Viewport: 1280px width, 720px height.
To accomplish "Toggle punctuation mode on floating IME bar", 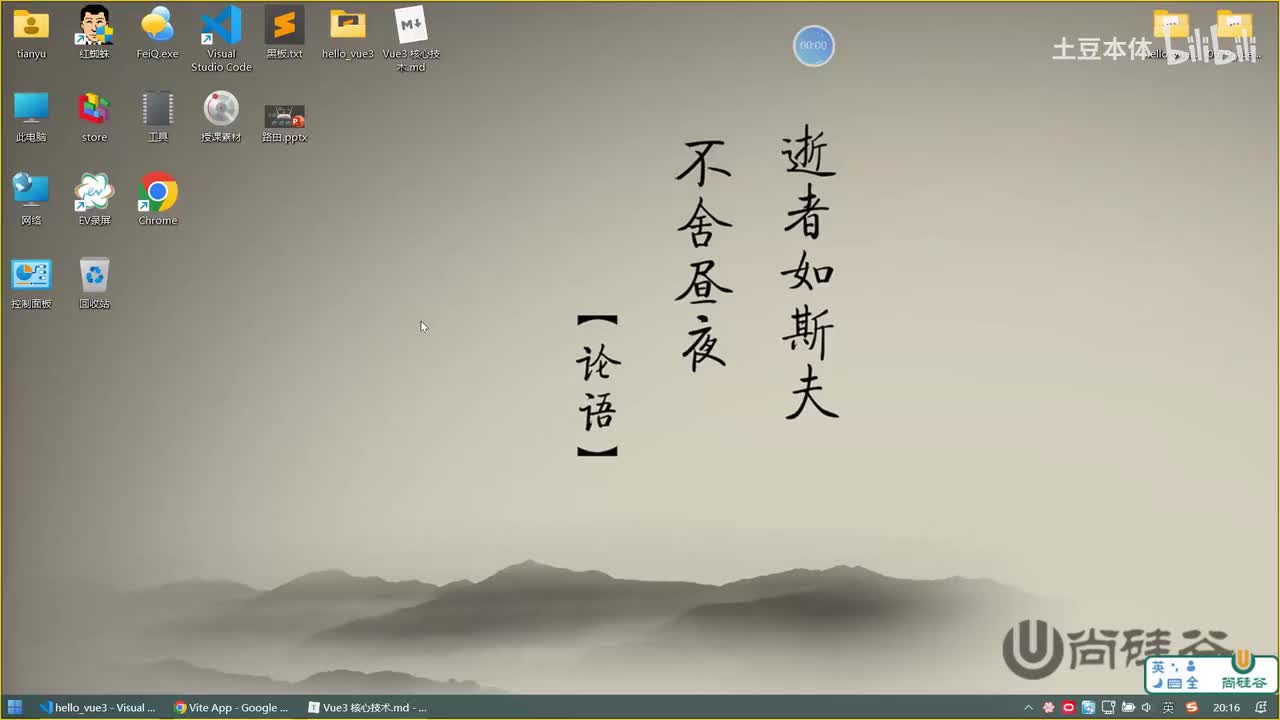I will tap(1174, 666).
